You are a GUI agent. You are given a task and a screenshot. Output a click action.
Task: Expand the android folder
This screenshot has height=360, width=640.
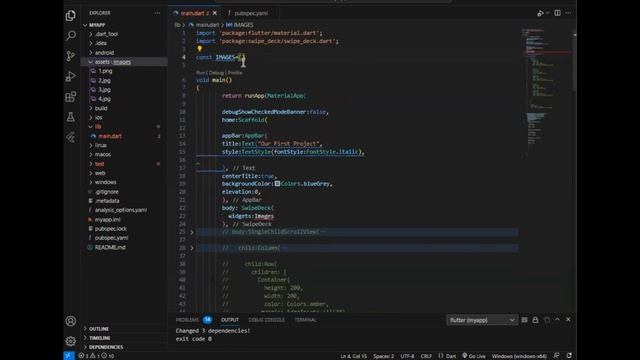click(104, 53)
